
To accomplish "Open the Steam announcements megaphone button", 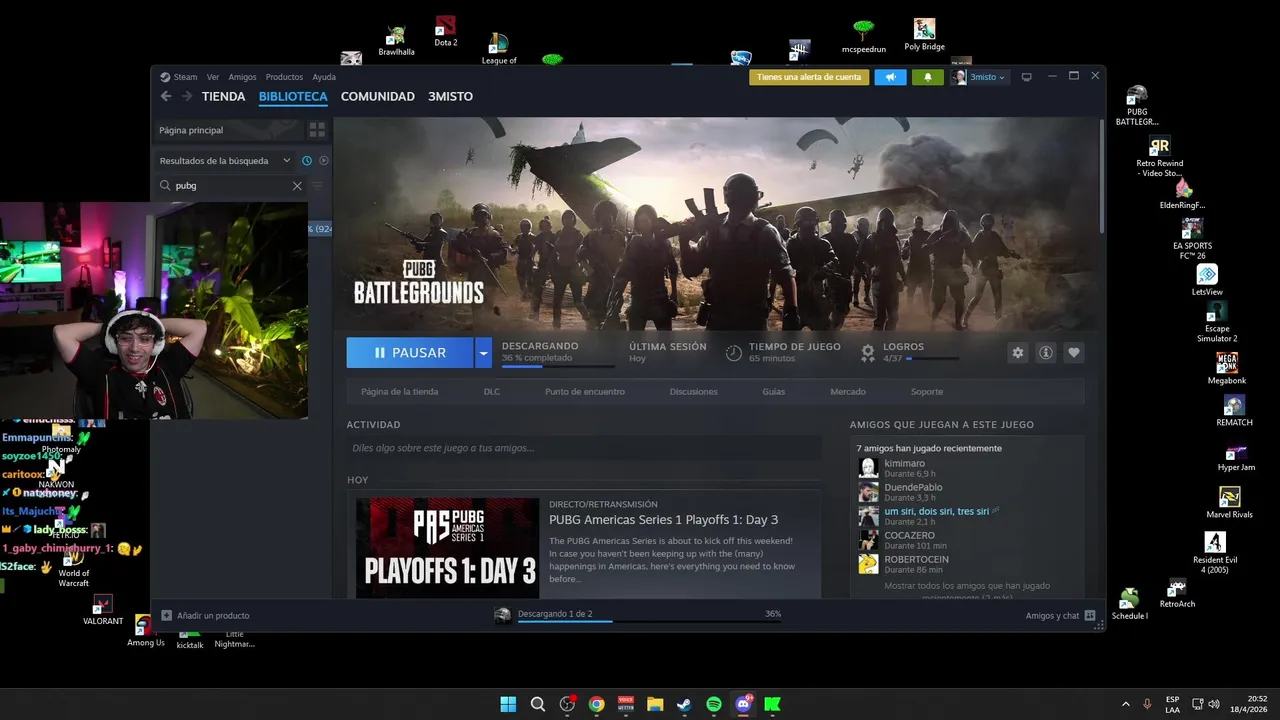I will pos(890,77).
